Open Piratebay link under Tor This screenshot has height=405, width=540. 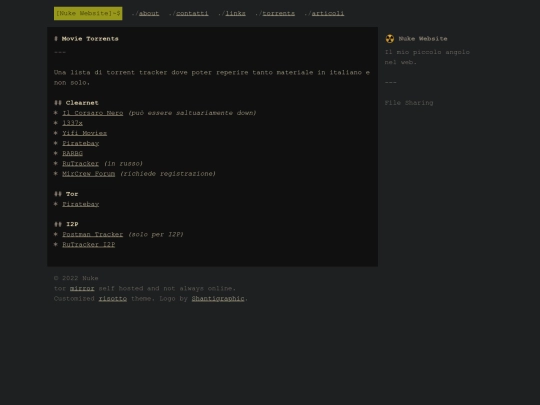(81, 204)
